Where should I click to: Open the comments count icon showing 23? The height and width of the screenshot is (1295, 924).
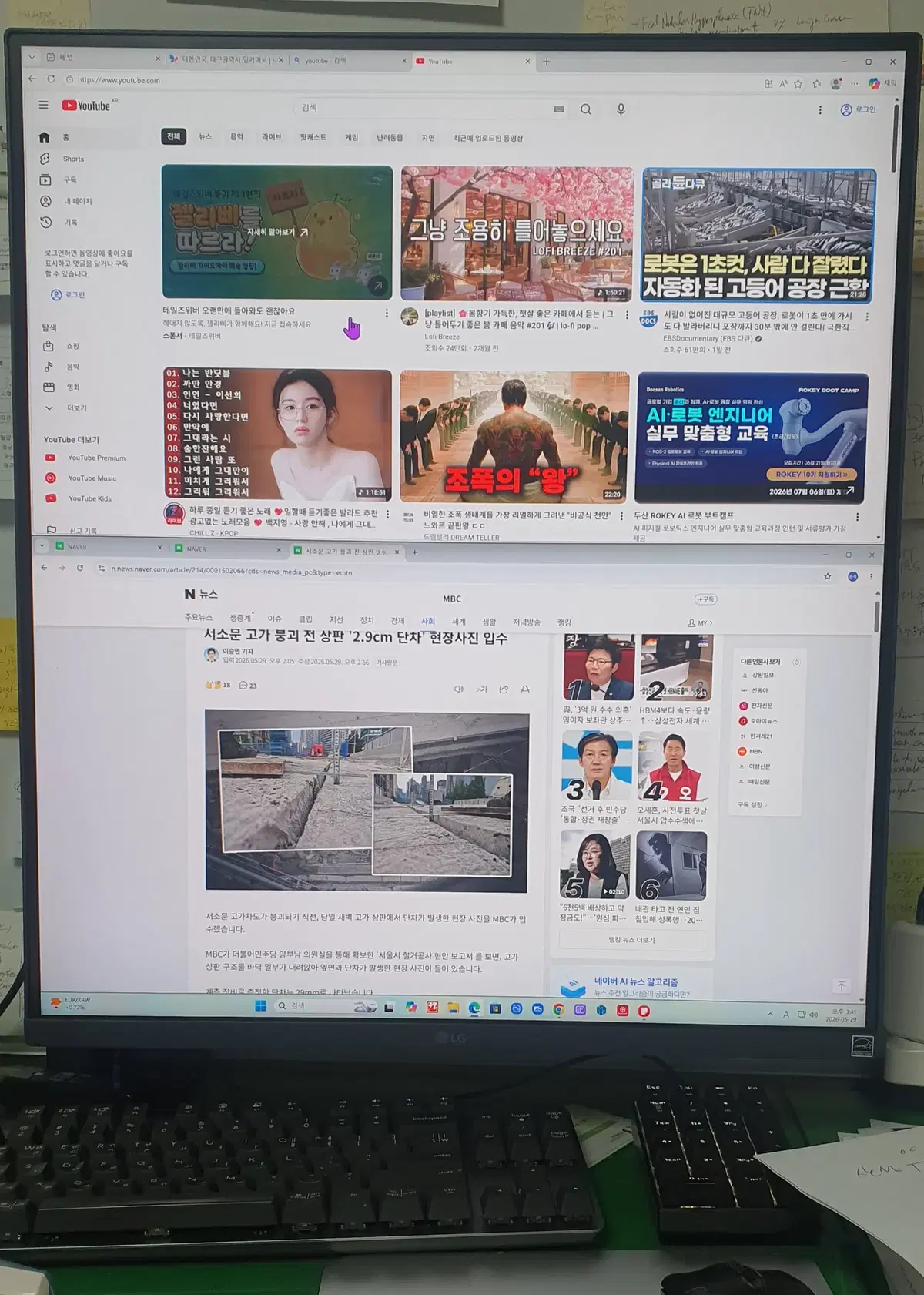(x=248, y=685)
